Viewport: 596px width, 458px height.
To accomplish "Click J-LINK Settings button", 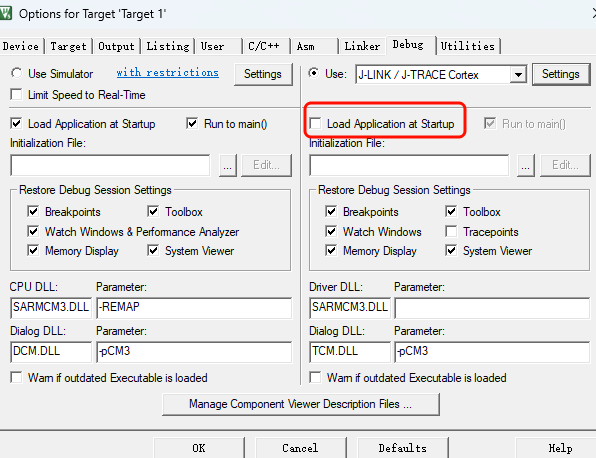I will pyautogui.click(x=561, y=74).
